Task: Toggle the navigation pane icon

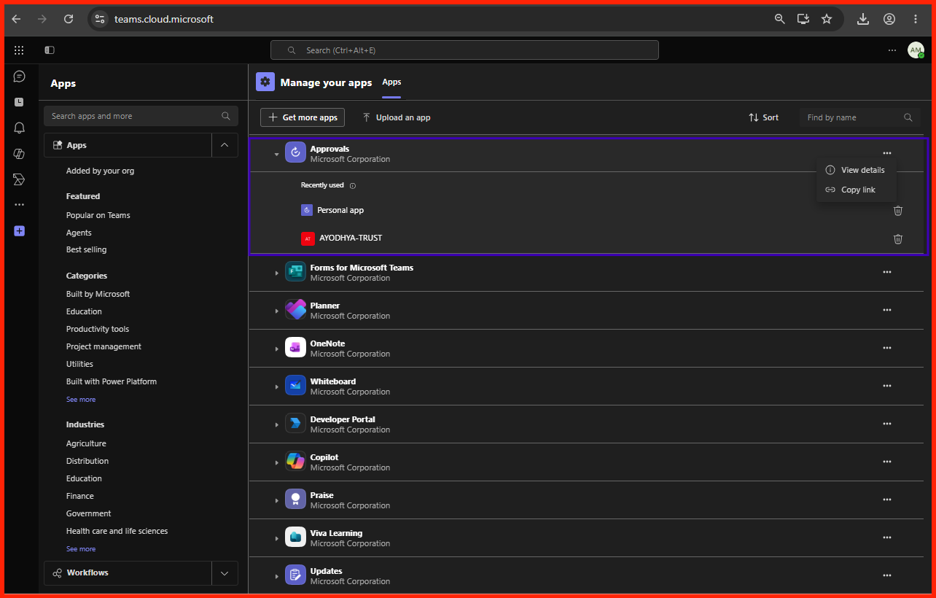Action: coord(50,50)
